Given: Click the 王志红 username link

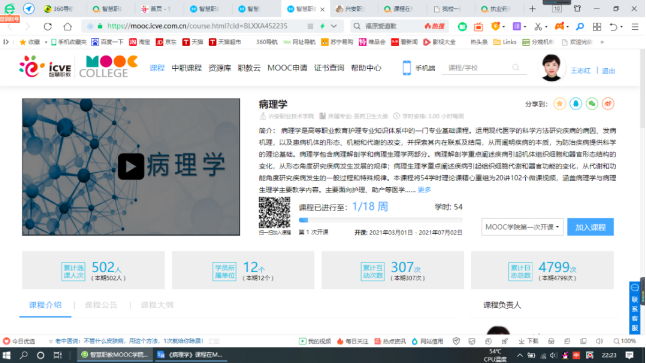Looking at the screenshot, I should (580, 71).
